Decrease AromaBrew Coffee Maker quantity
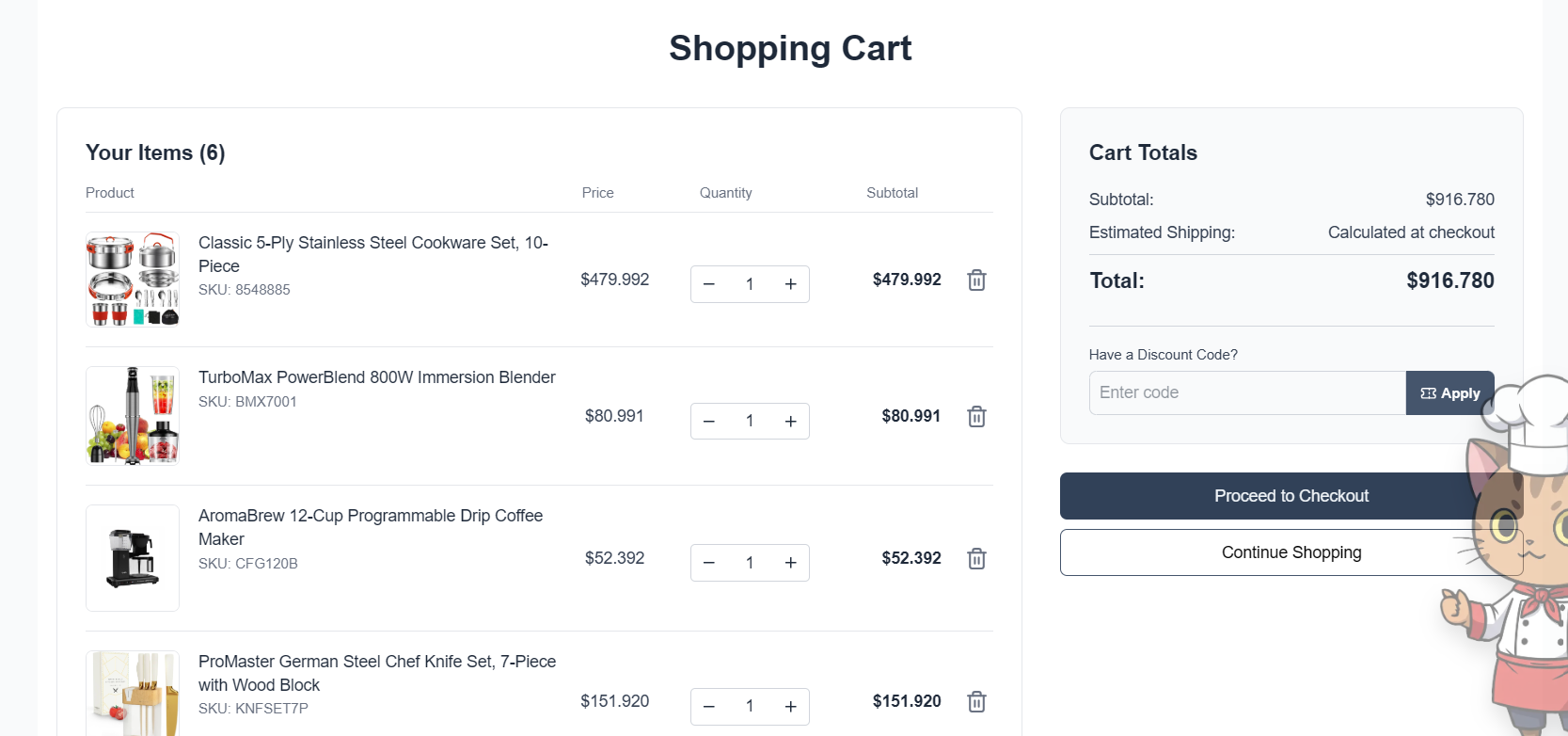The height and width of the screenshot is (736, 1568). tap(709, 563)
